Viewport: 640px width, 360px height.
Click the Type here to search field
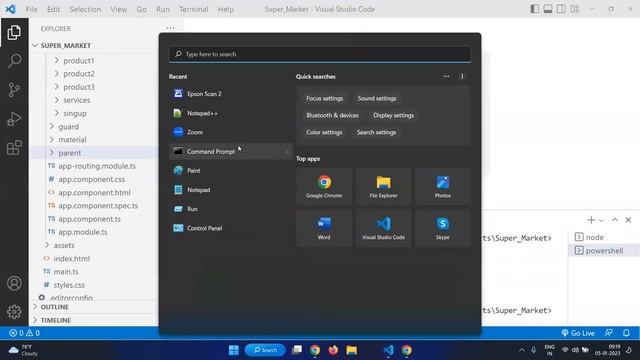pyautogui.click(x=320, y=54)
